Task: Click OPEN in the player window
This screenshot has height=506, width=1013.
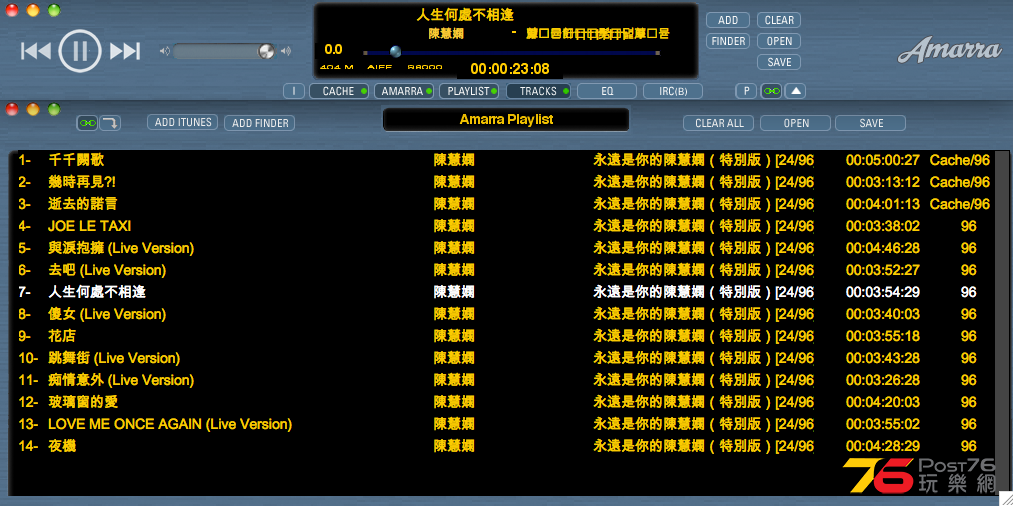Action: [779, 41]
